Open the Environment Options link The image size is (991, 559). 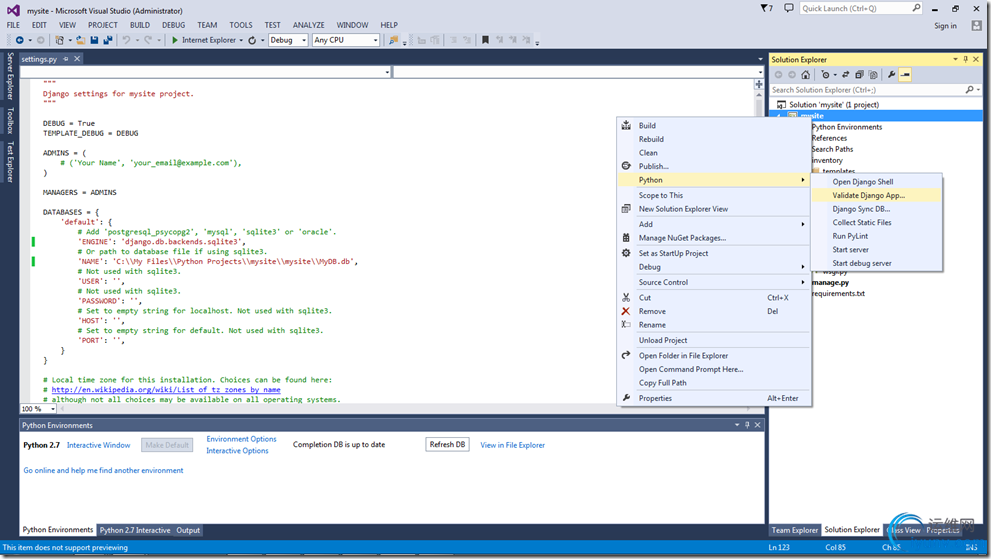pyautogui.click(x=241, y=439)
